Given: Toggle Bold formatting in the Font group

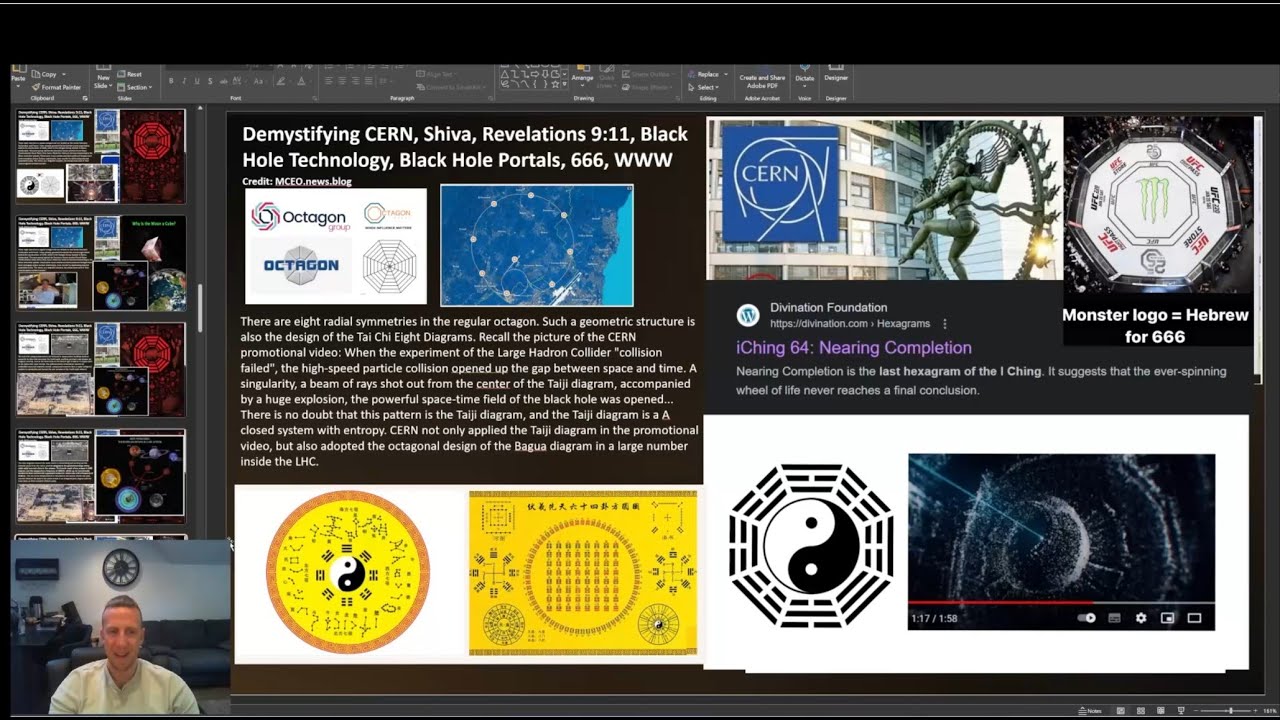Looking at the screenshot, I should [x=171, y=81].
